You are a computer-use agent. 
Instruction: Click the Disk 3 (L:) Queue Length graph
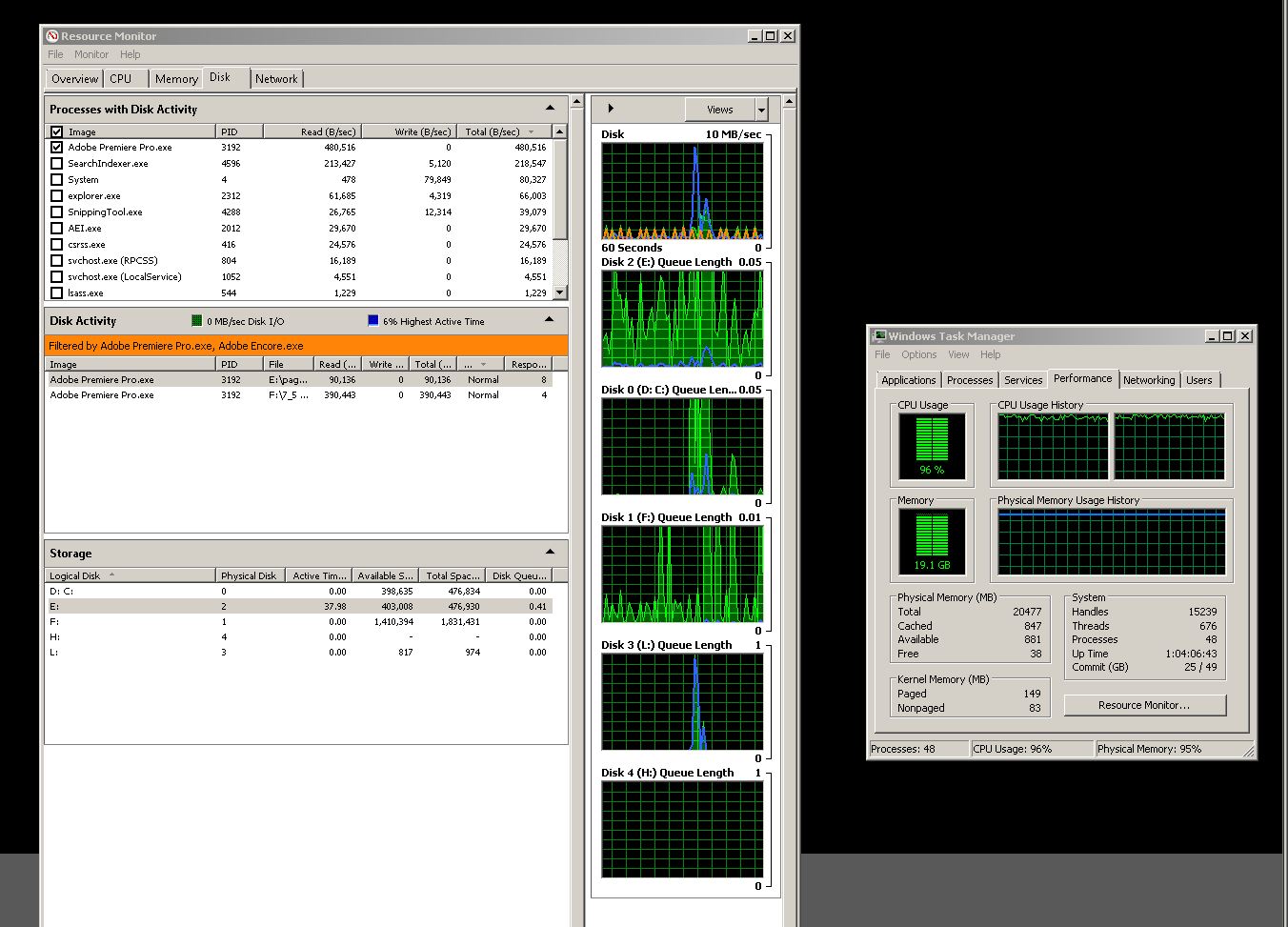(682, 701)
